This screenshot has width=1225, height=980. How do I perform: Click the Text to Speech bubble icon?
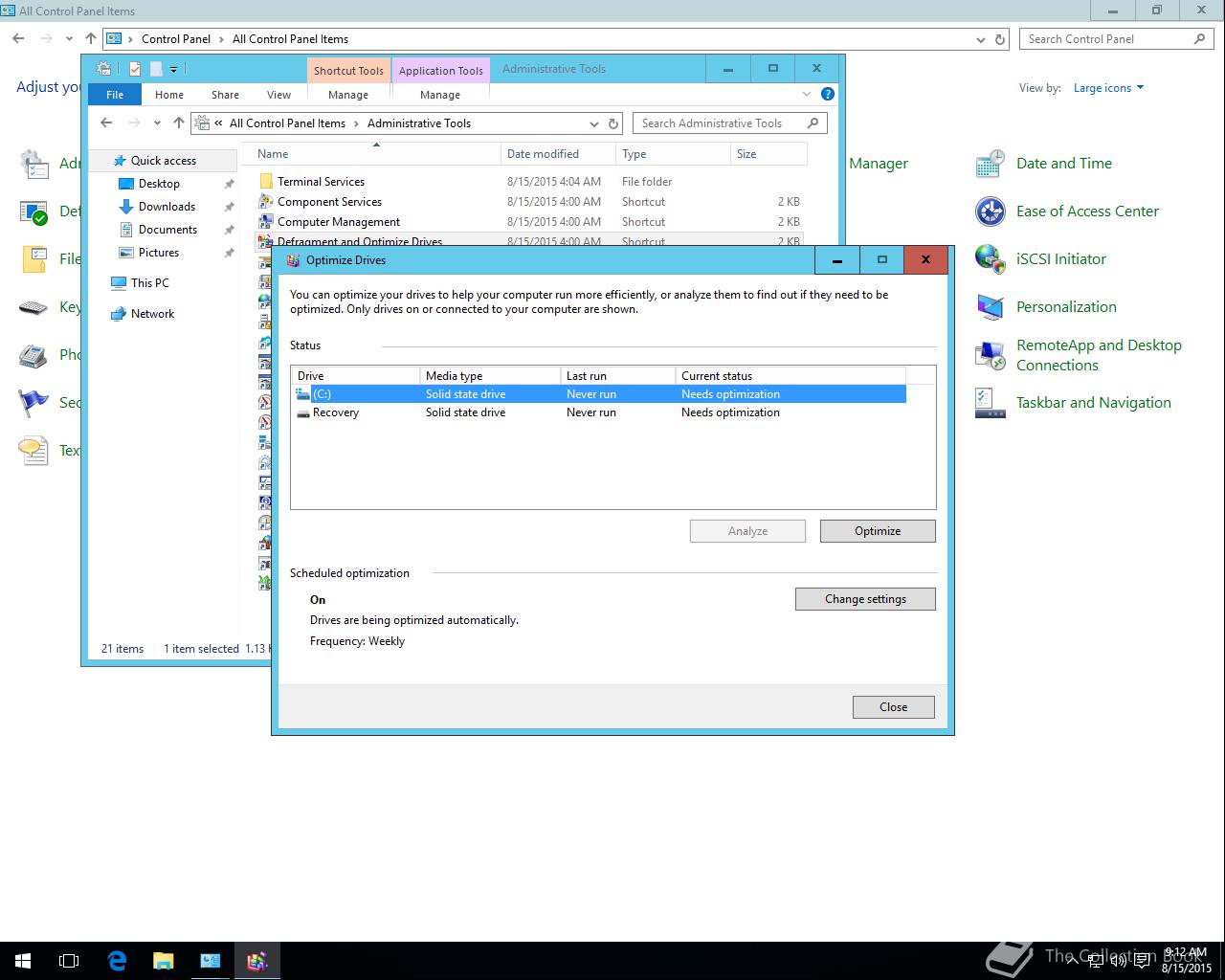coord(33,451)
